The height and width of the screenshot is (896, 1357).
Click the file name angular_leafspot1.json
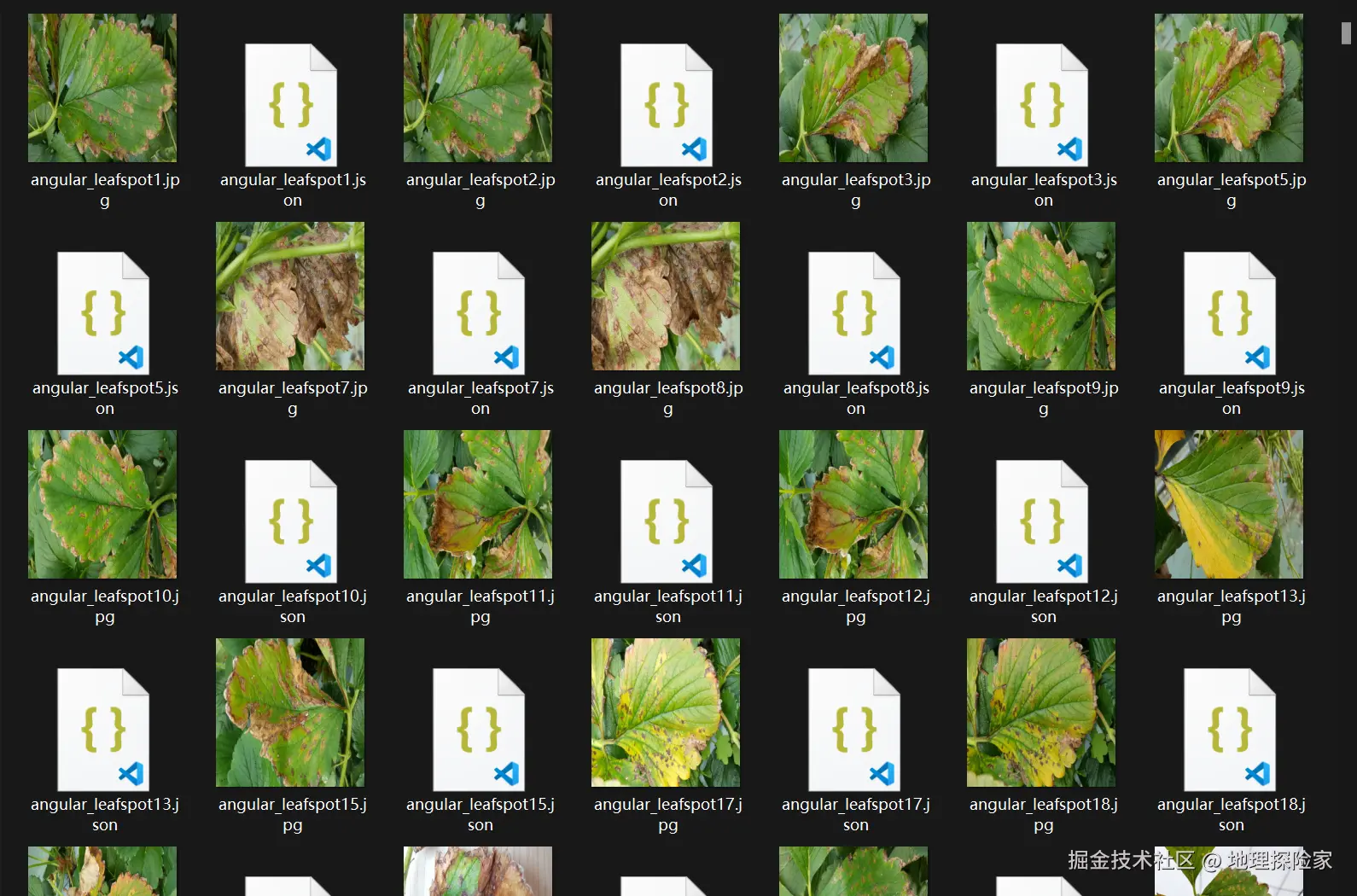coord(293,190)
